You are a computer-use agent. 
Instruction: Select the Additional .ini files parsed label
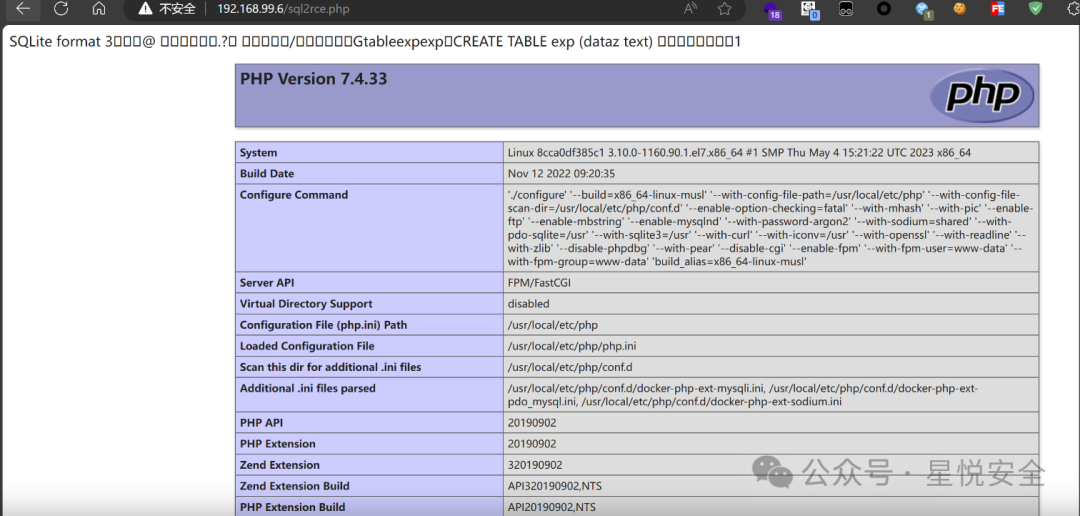(x=308, y=389)
